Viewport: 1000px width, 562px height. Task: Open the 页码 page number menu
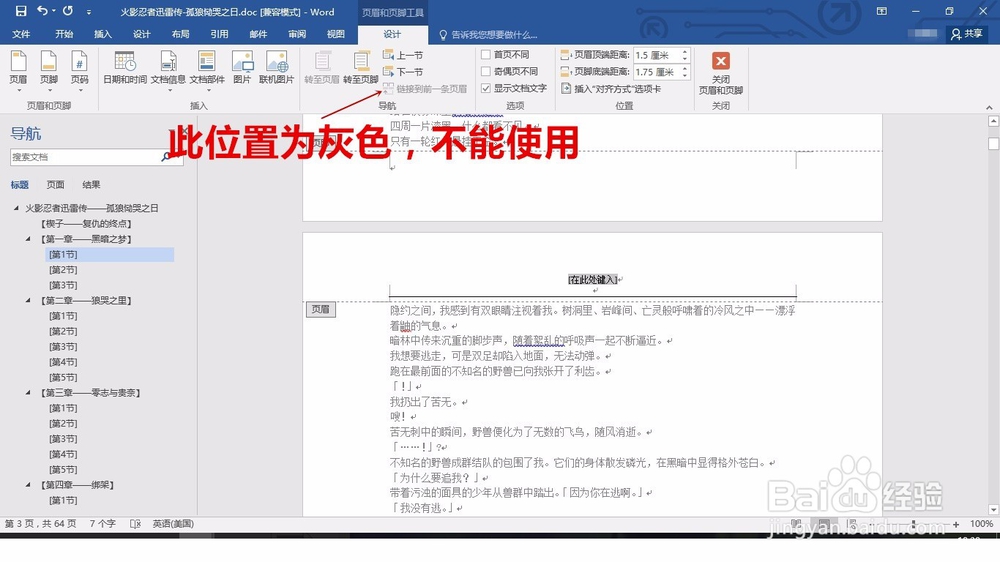80,70
